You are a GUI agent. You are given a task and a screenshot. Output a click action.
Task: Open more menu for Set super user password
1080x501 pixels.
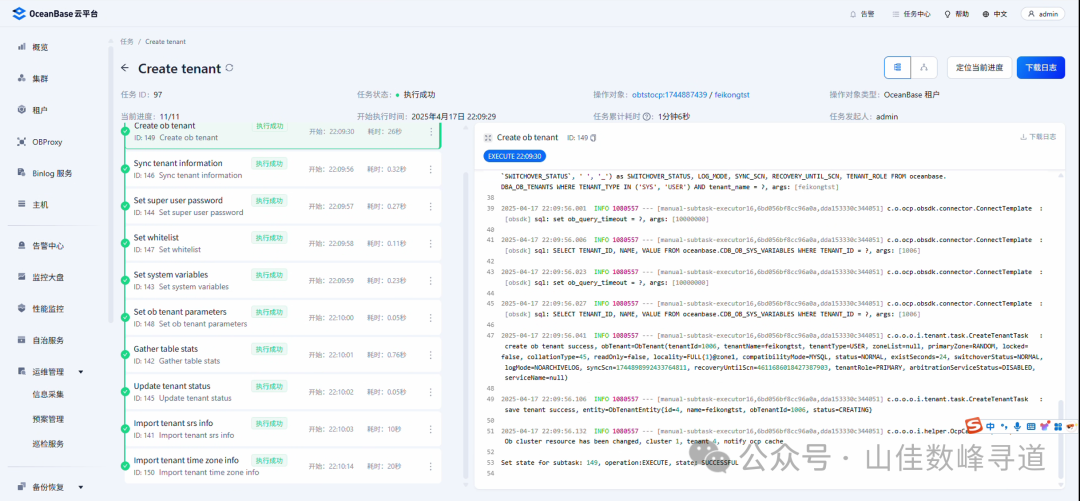click(x=431, y=206)
